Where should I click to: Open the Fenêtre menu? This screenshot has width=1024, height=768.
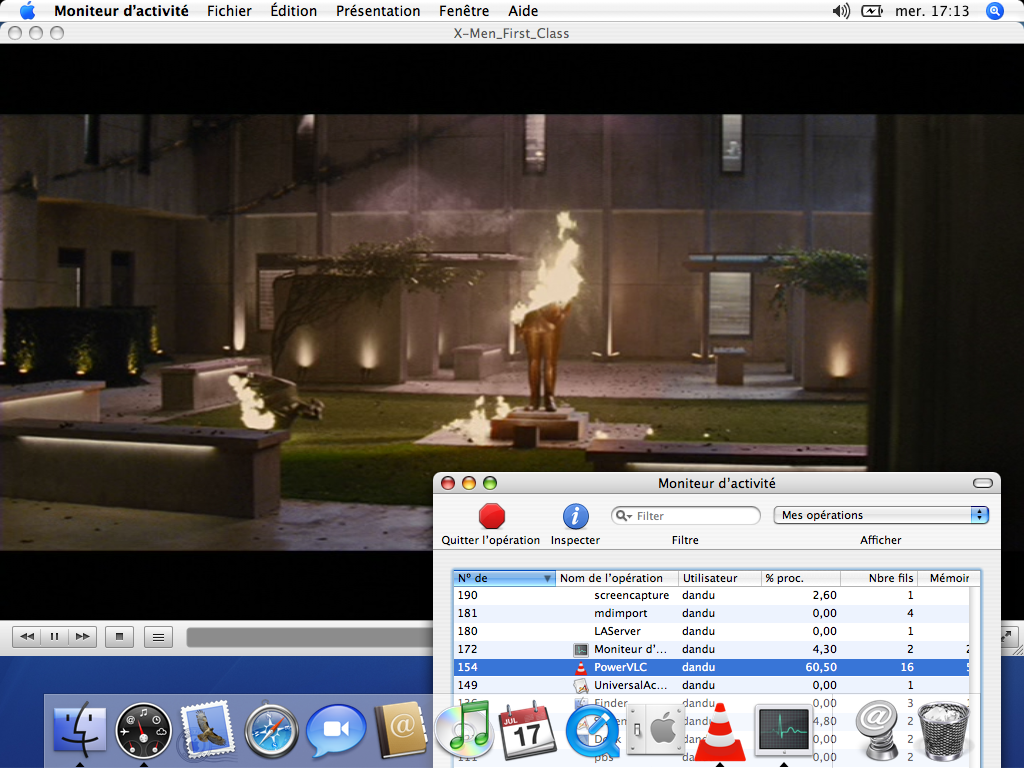464,10
